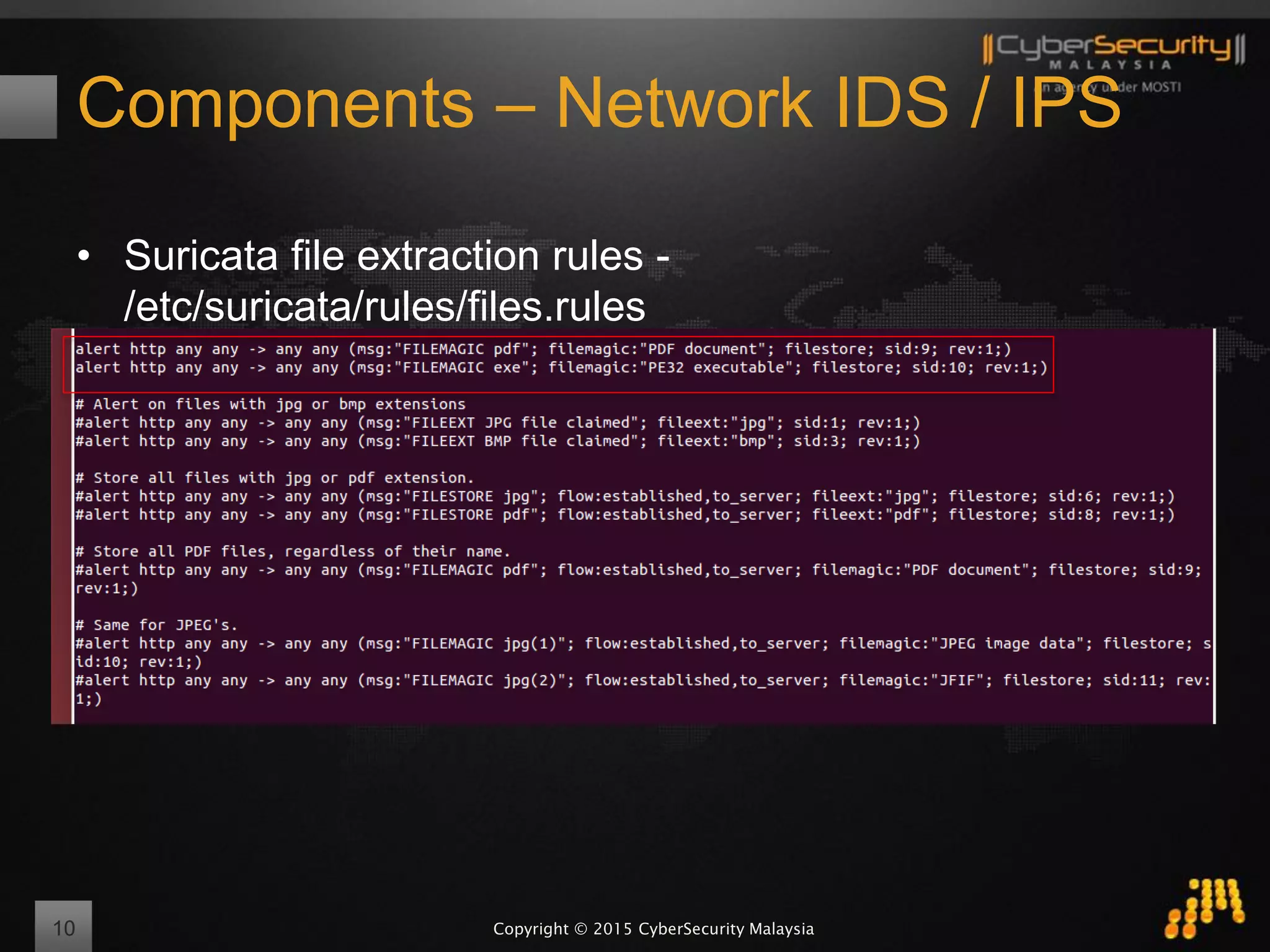The width and height of the screenshot is (1270, 952).
Task: Click the slide number 10 box
Action: 63,927
